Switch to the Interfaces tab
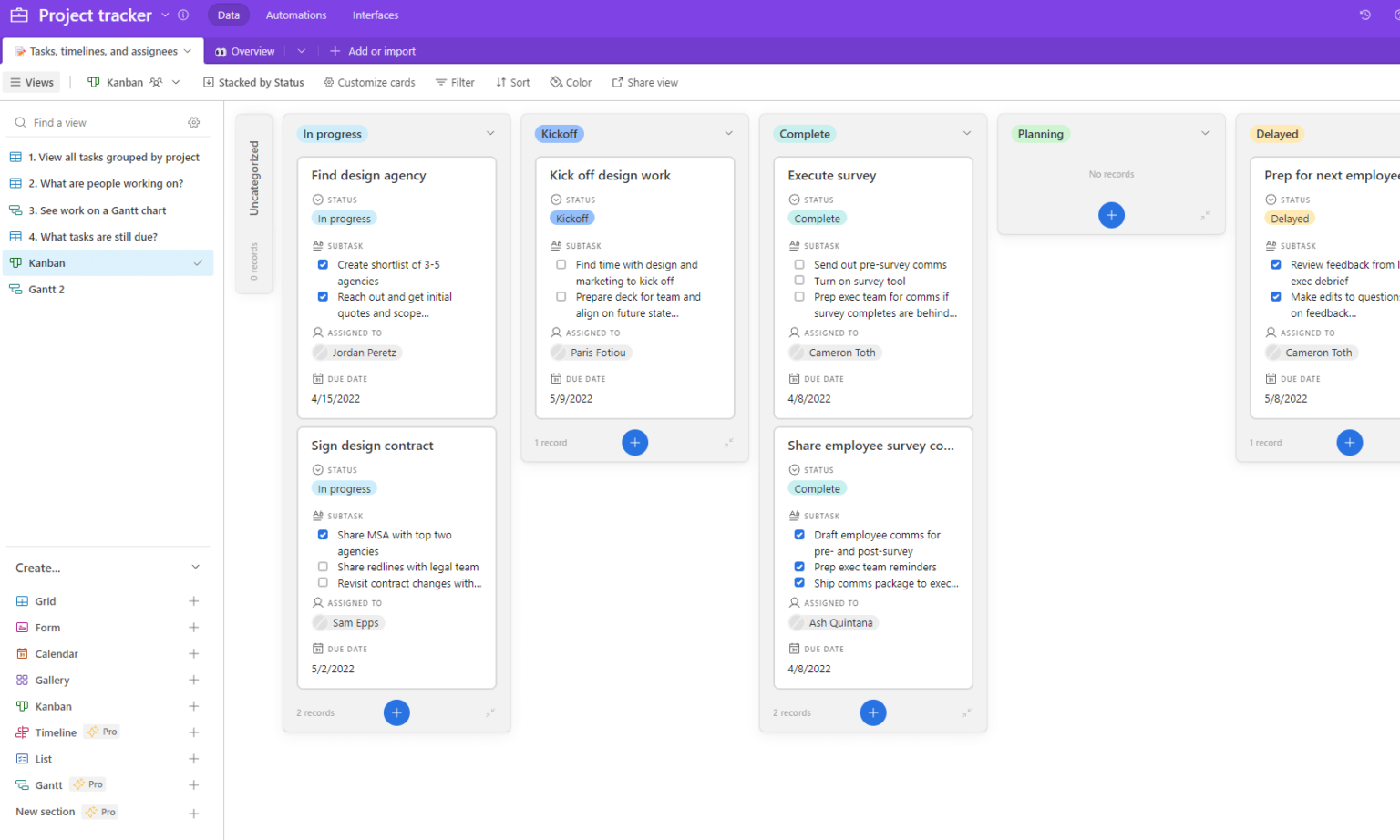The width and height of the screenshot is (1400, 840). pyautogui.click(x=375, y=15)
